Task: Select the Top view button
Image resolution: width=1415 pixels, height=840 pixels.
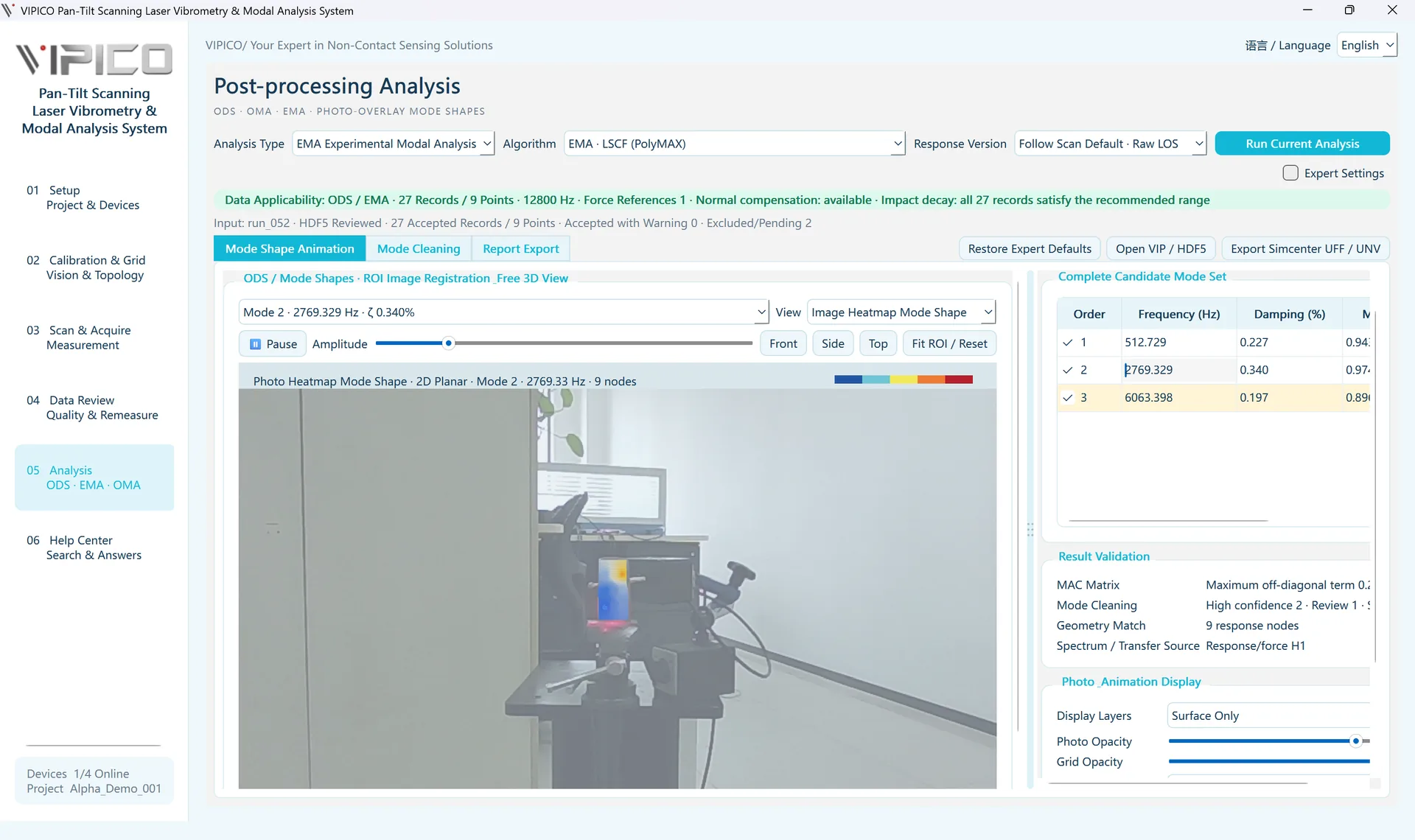Action: click(x=878, y=344)
